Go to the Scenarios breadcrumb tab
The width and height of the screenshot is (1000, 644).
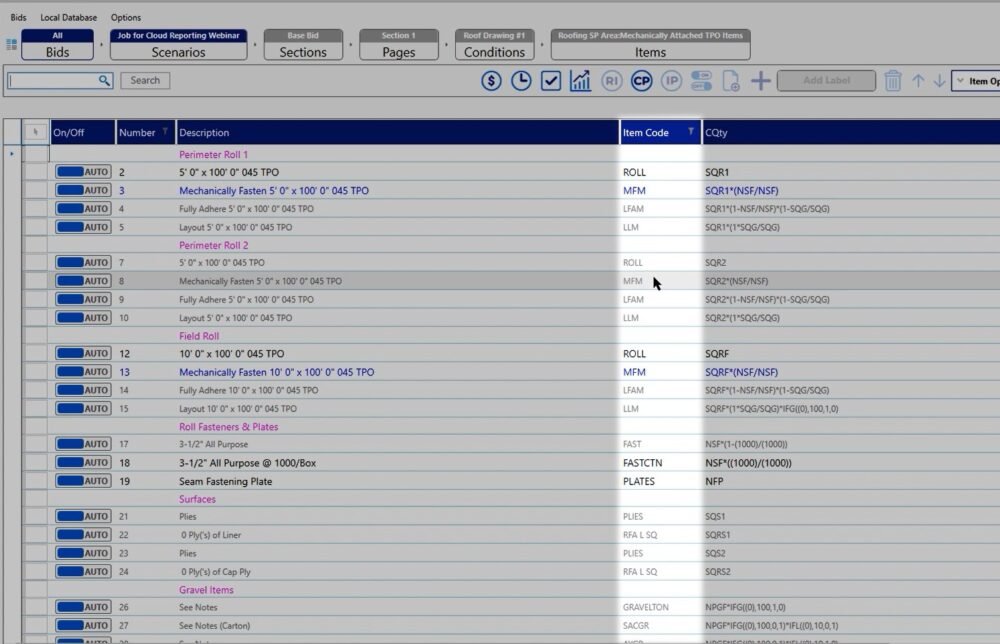point(178,45)
